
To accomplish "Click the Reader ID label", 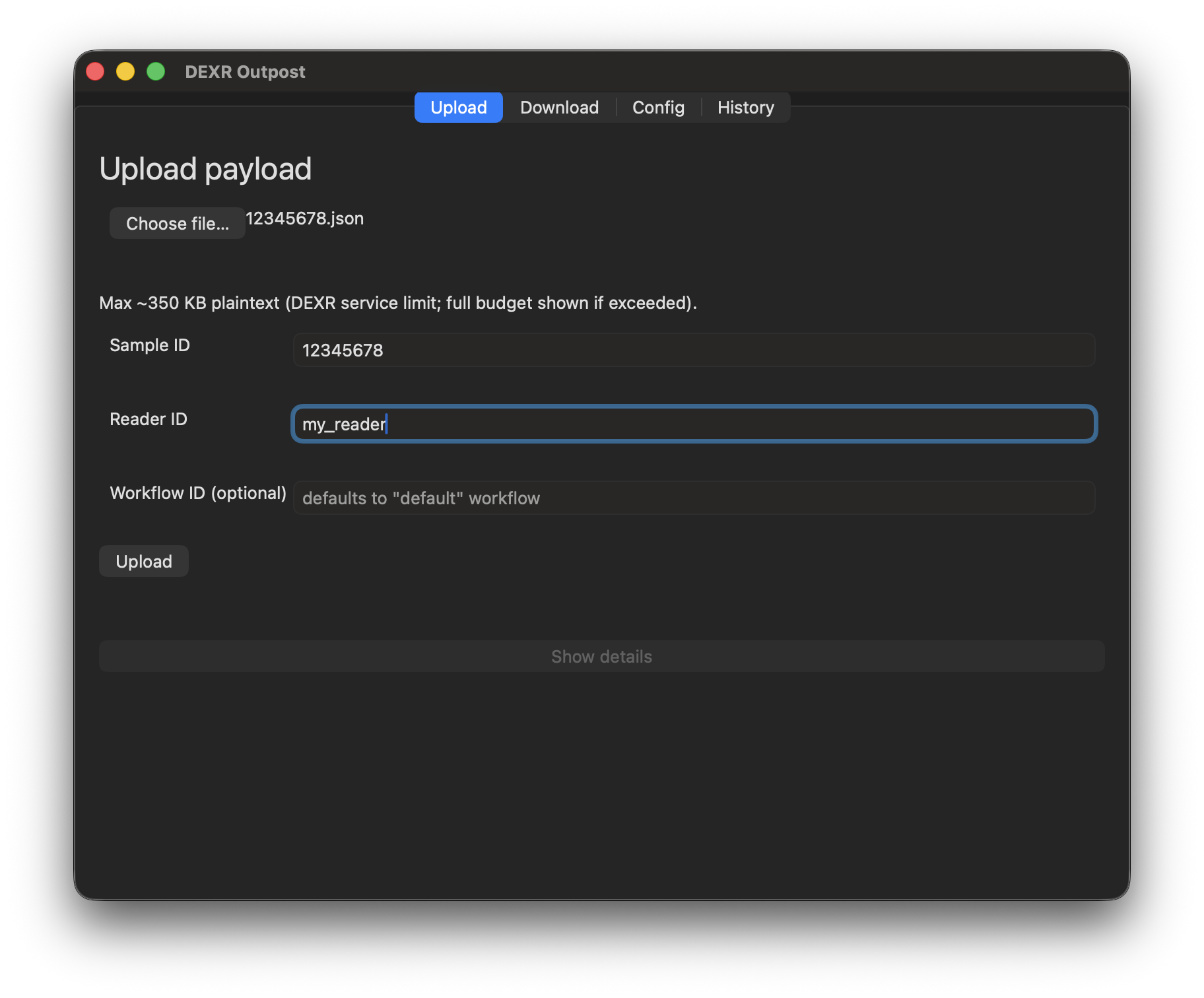I will point(149,419).
